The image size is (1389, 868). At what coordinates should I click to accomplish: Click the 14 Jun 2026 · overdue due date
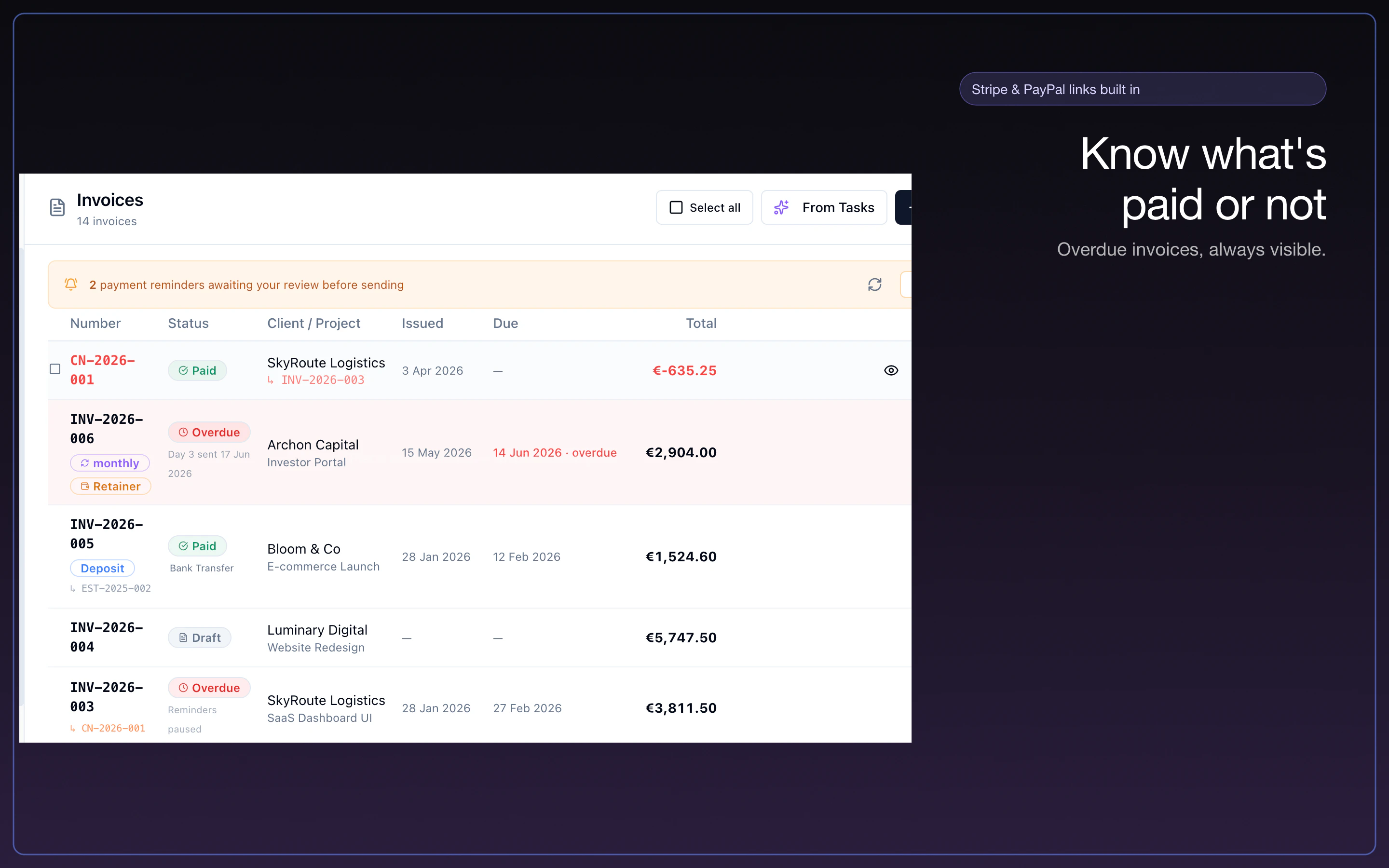(x=555, y=452)
